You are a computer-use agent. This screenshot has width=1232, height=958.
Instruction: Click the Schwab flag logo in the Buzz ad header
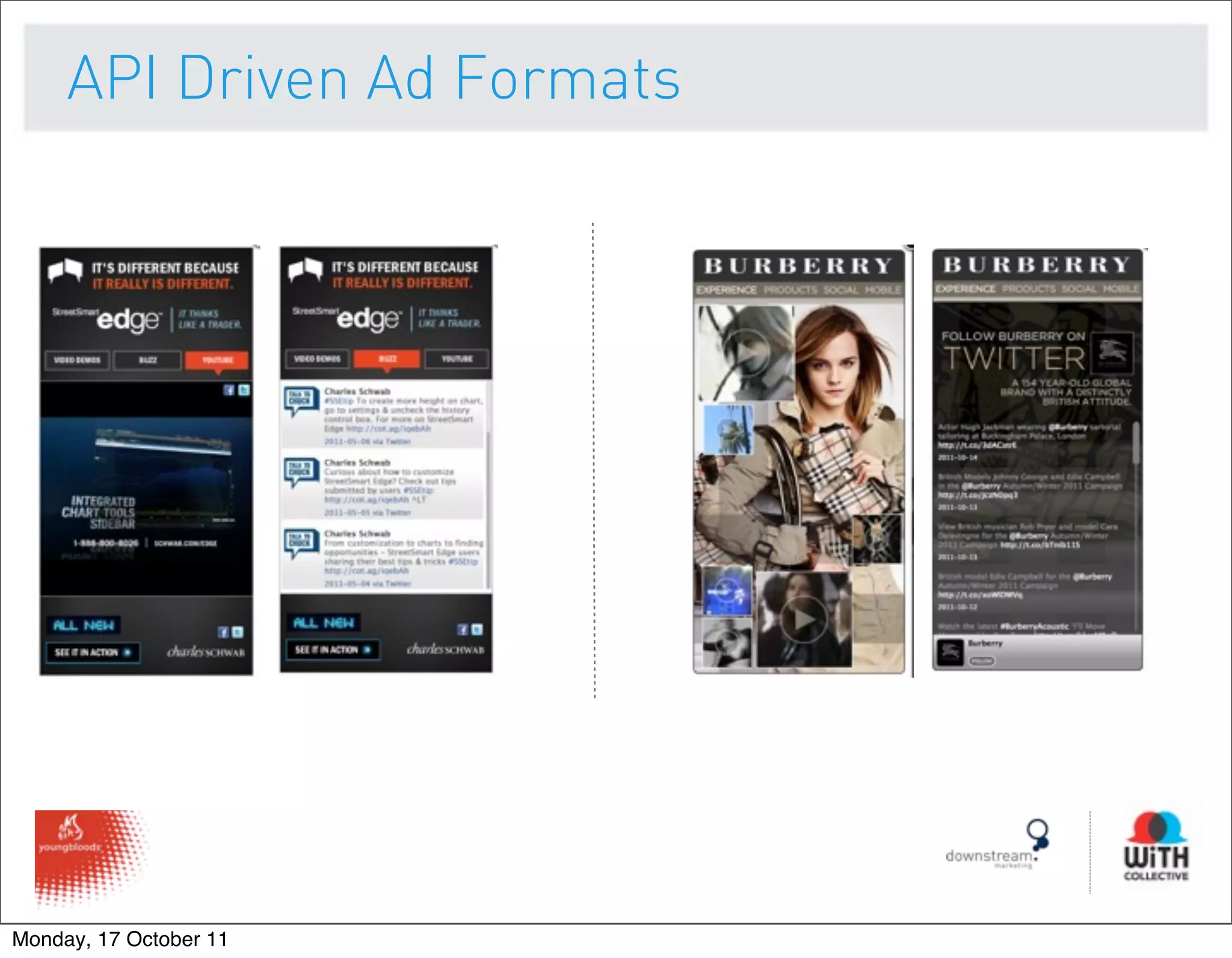[x=305, y=269]
